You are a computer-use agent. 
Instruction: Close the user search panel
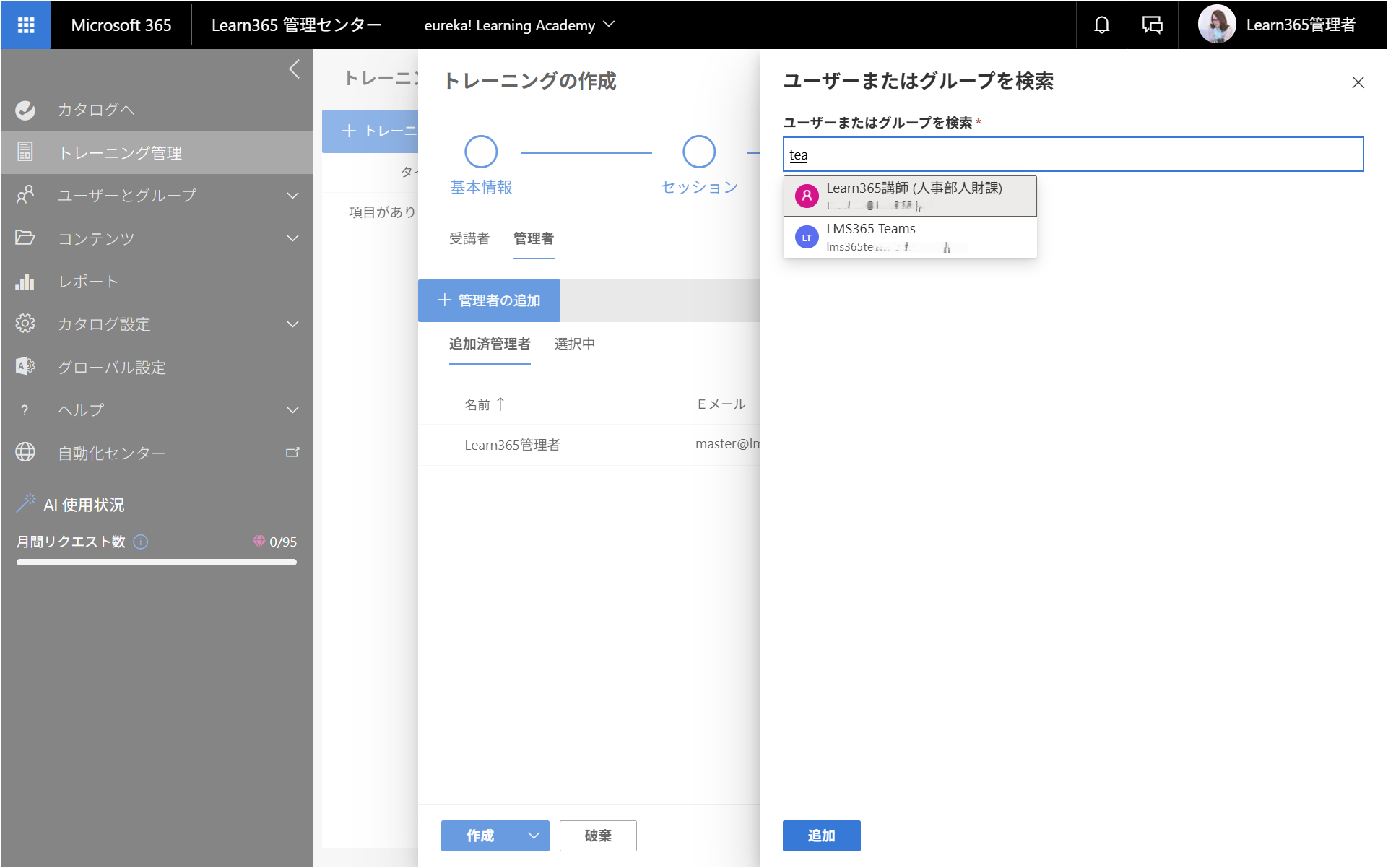click(1358, 82)
